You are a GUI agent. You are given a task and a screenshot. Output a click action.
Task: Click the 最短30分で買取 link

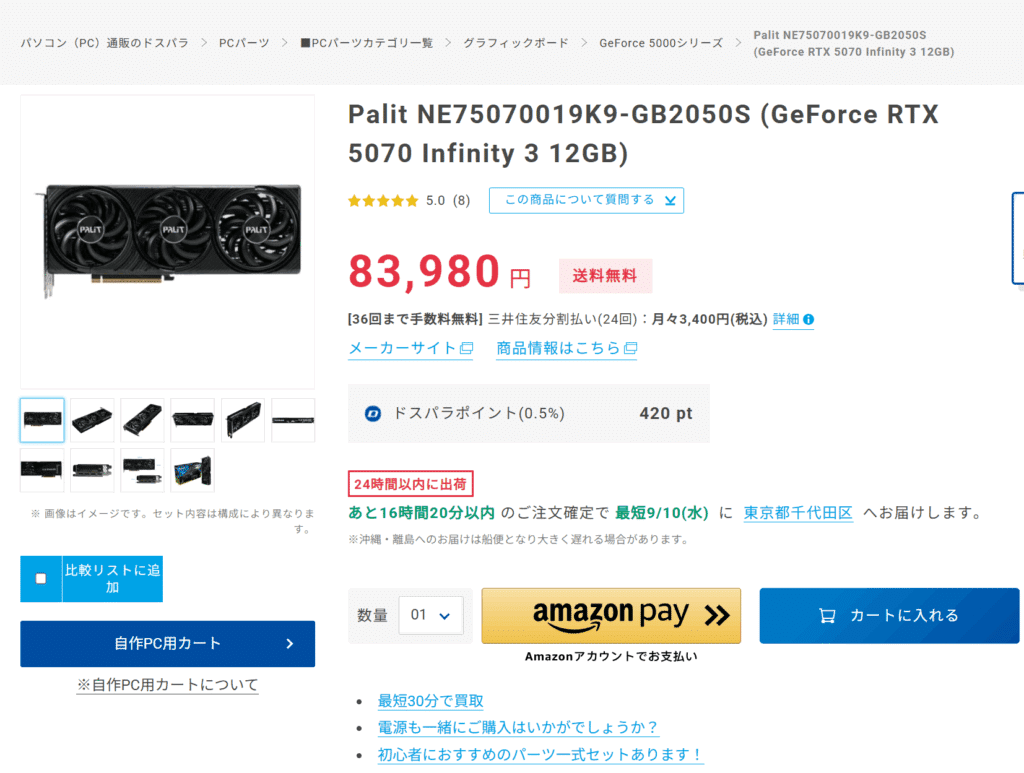click(430, 701)
